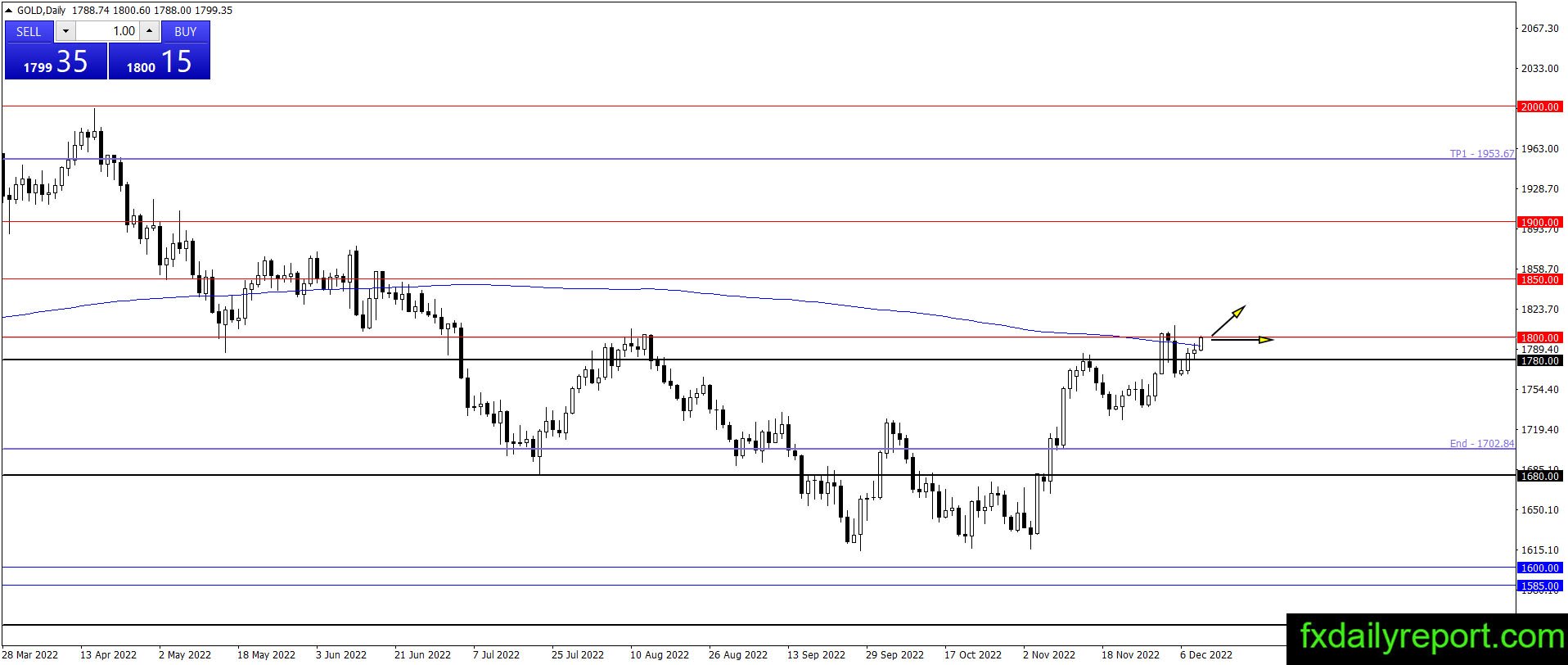Select the 1.00 volume input field
The image size is (1568, 665).
tap(107, 31)
